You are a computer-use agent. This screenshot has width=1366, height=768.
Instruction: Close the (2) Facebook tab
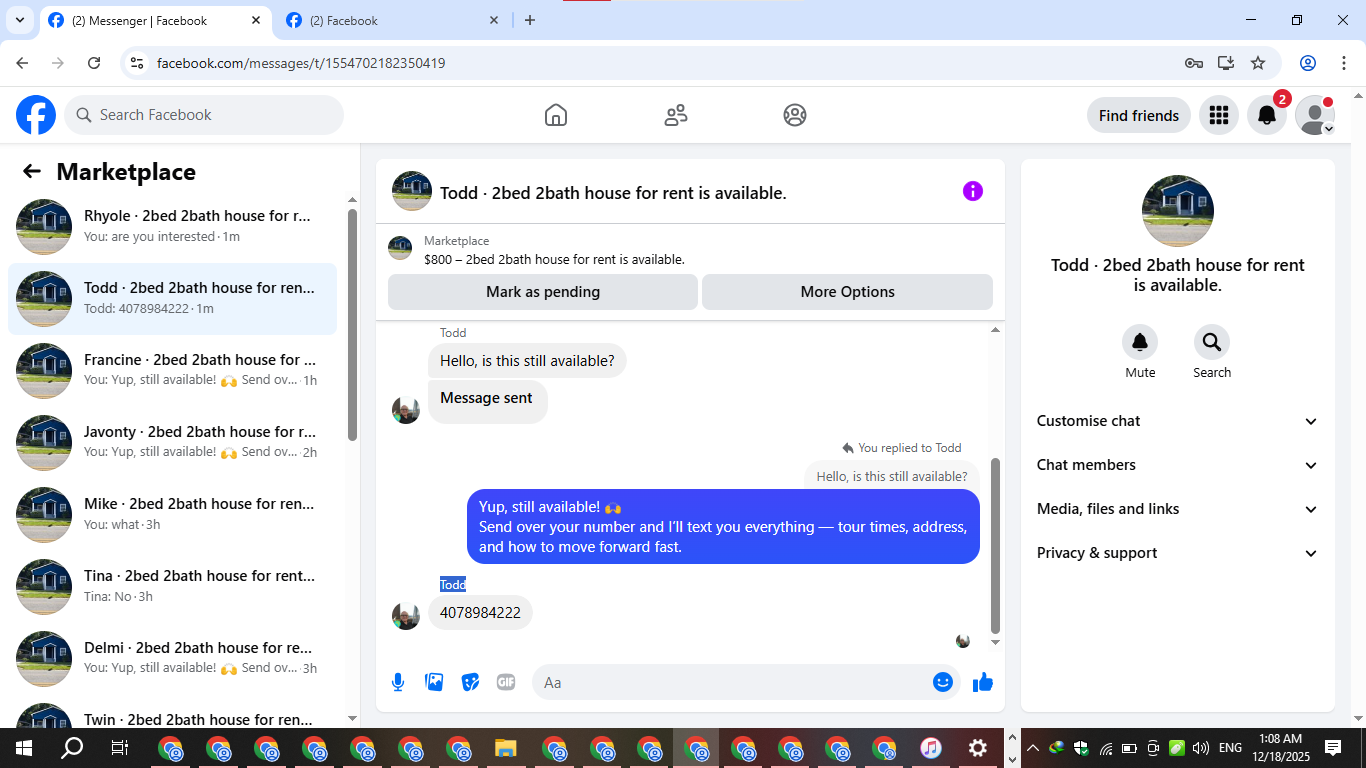click(494, 20)
